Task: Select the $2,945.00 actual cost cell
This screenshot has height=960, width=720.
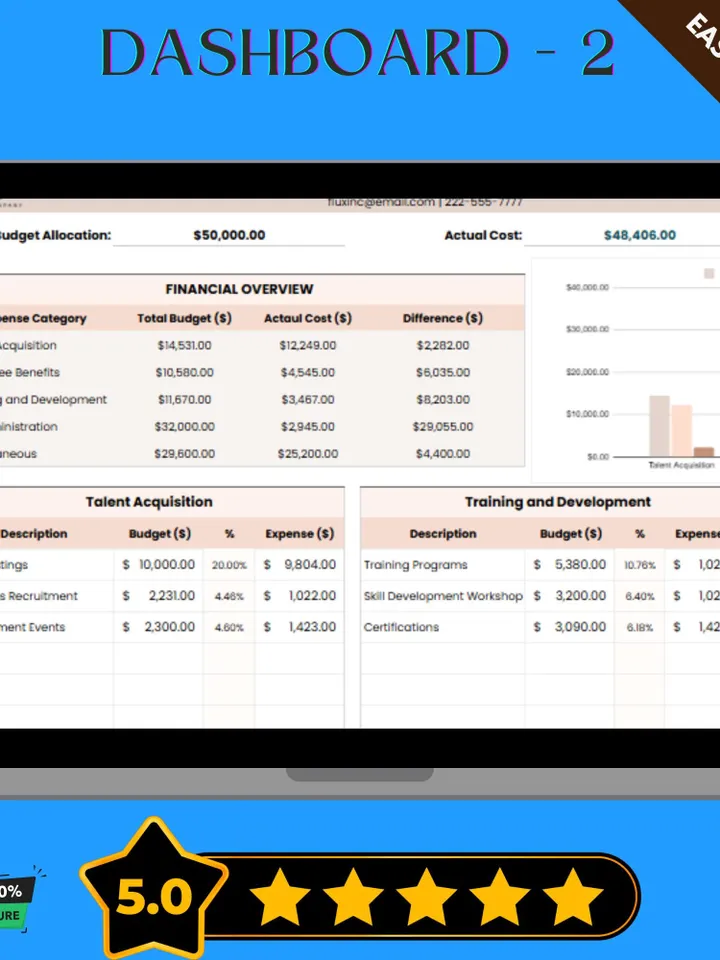Action: (308, 427)
